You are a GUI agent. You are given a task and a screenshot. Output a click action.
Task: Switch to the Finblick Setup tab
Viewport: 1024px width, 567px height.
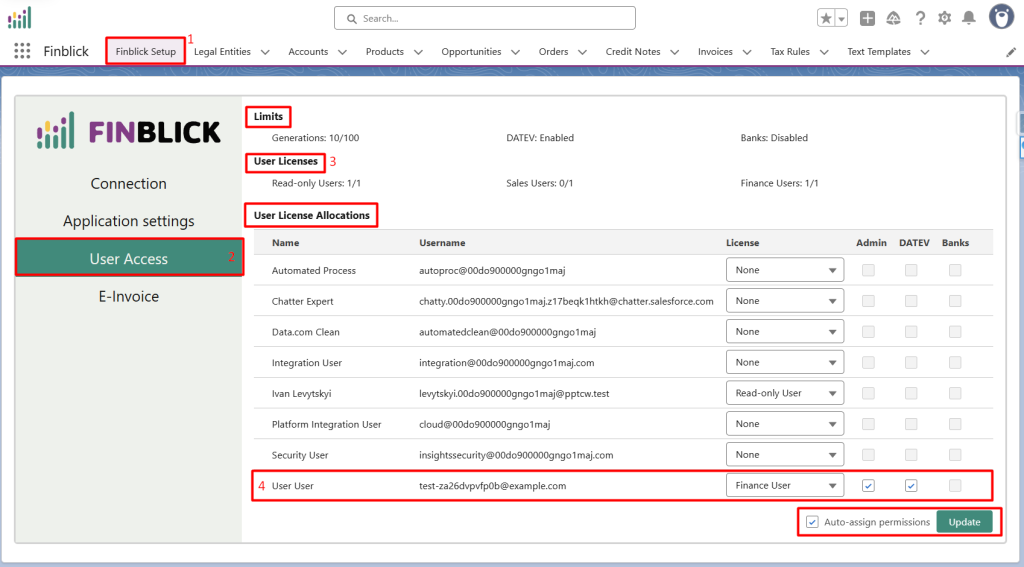pyautogui.click(x=145, y=52)
